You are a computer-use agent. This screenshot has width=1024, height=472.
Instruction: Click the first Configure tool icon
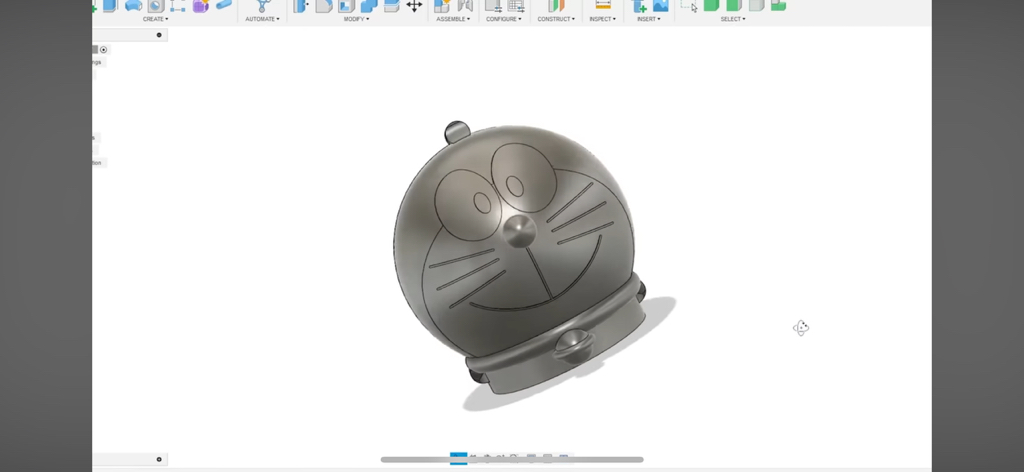pos(493,6)
